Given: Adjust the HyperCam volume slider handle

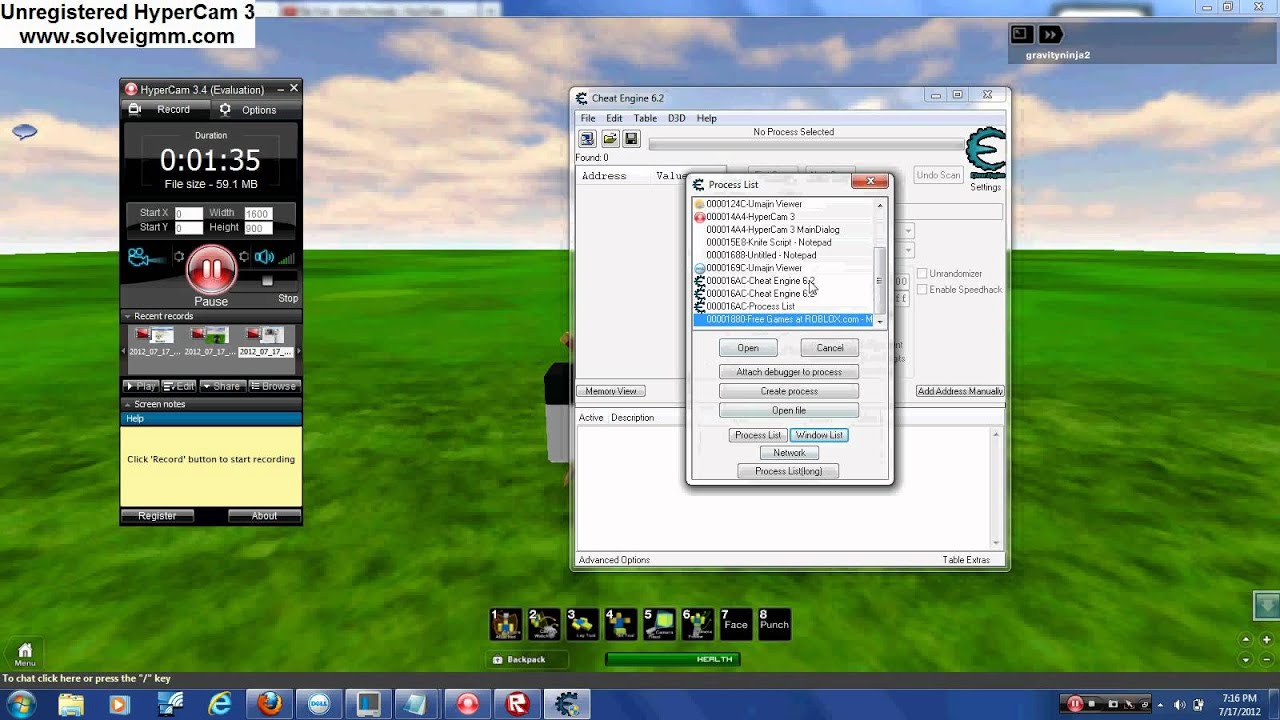Looking at the screenshot, I should pos(267,281).
